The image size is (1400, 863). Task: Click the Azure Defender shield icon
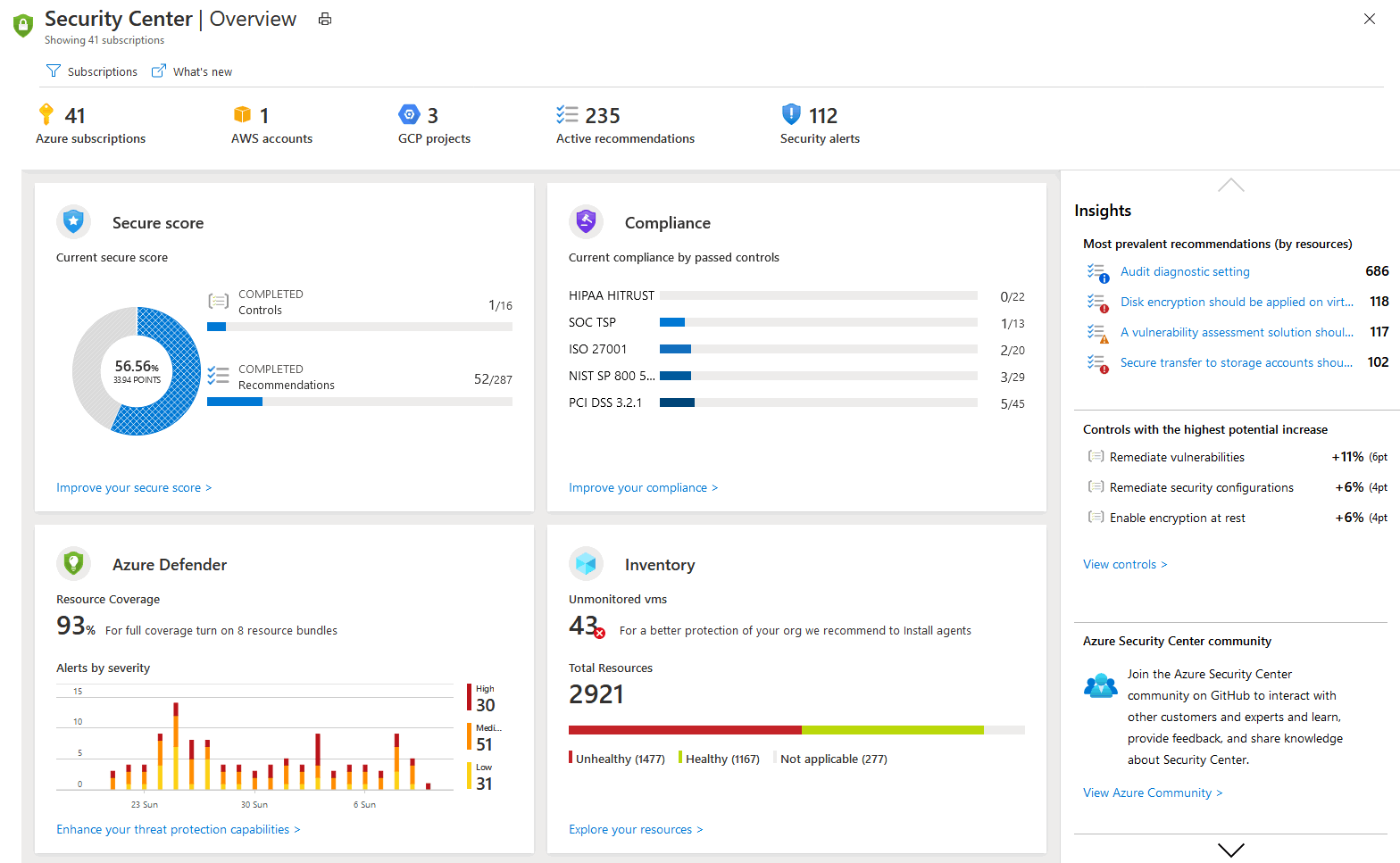[x=74, y=563]
